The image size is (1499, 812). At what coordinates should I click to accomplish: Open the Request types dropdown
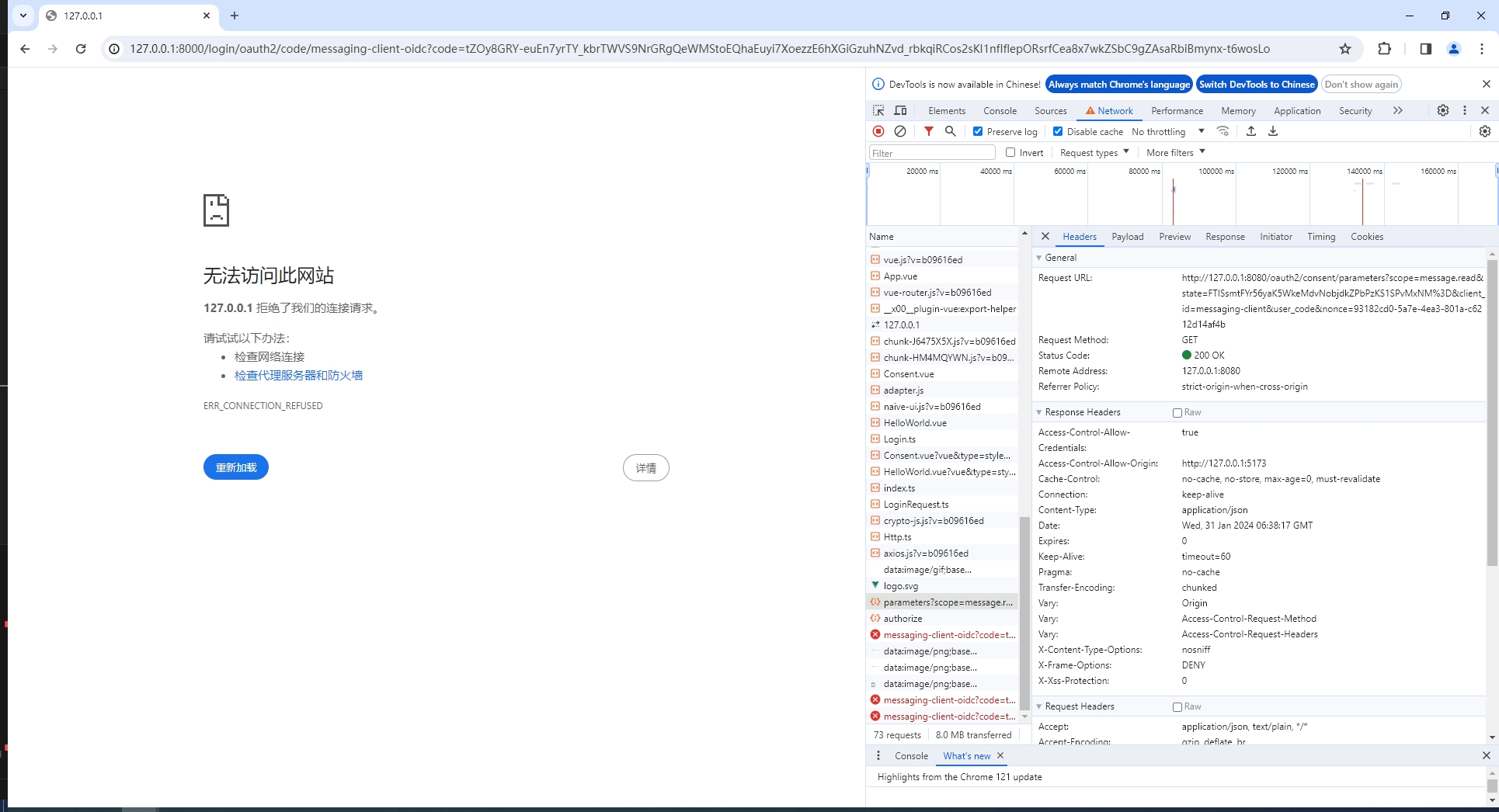point(1094,152)
